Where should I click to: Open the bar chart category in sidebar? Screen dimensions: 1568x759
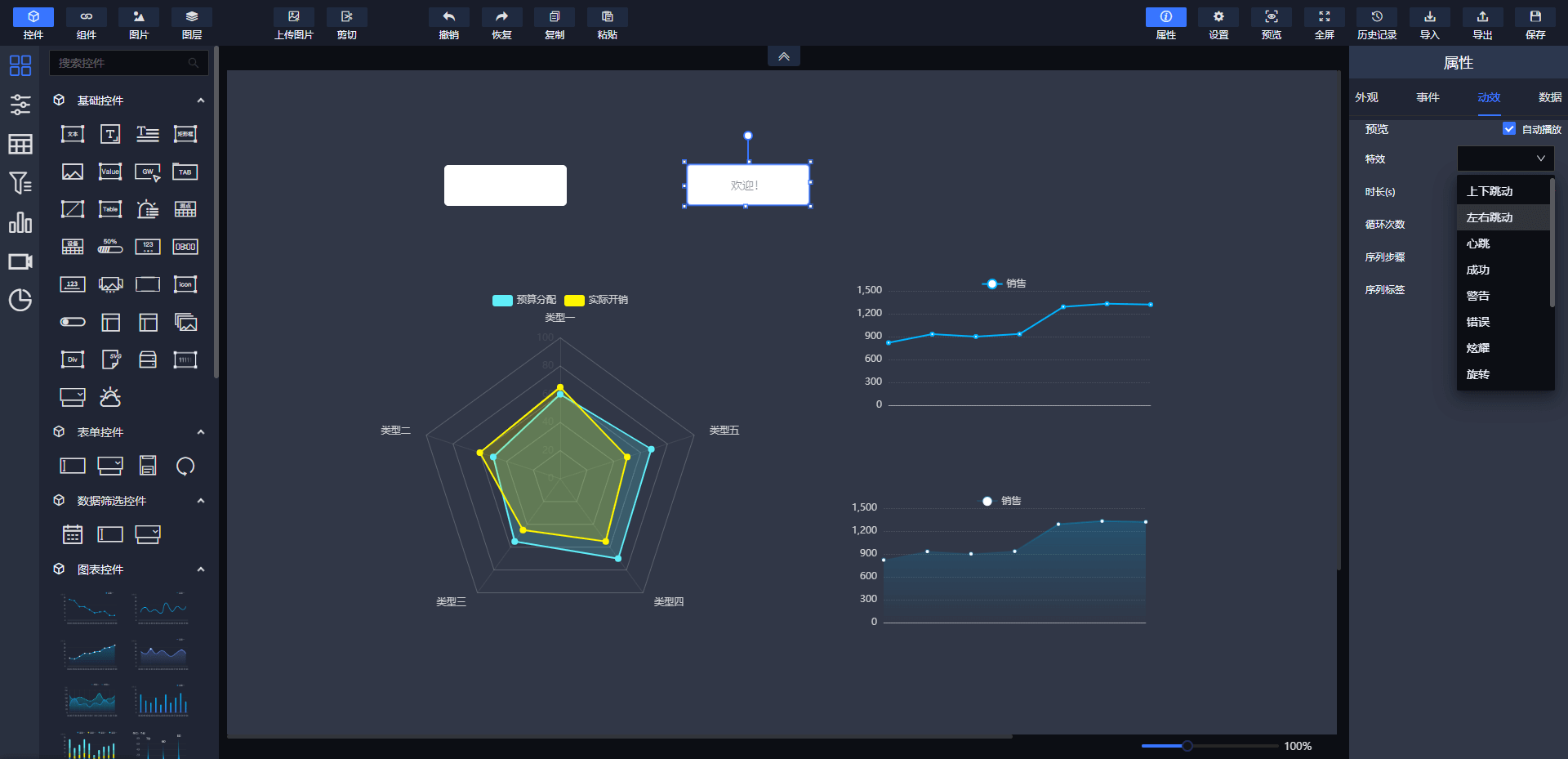(x=20, y=222)
